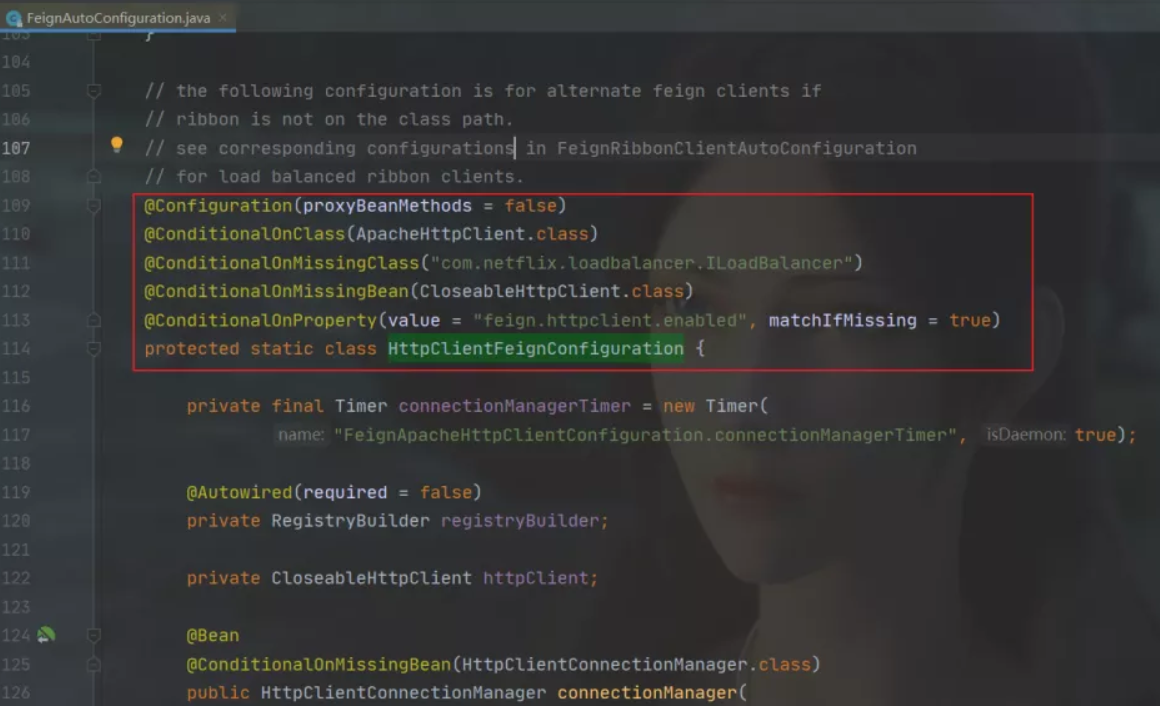Click the comment "ribbon is not on the class path."

tap(328, 119)
